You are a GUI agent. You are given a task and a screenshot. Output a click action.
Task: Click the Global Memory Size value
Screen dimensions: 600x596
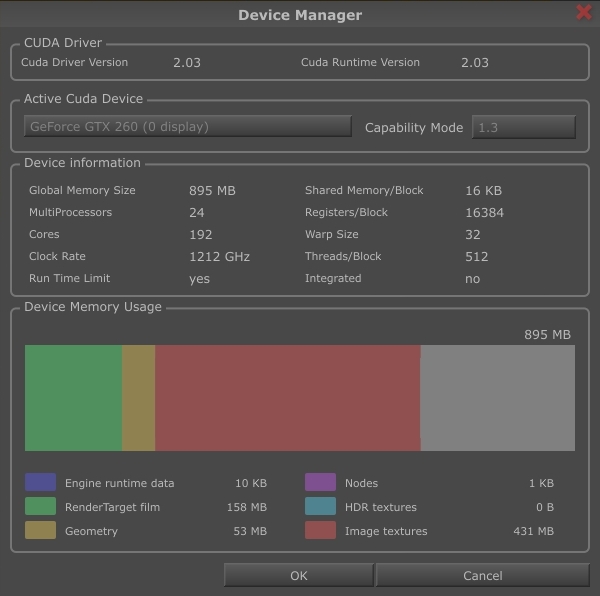[212, 190]
